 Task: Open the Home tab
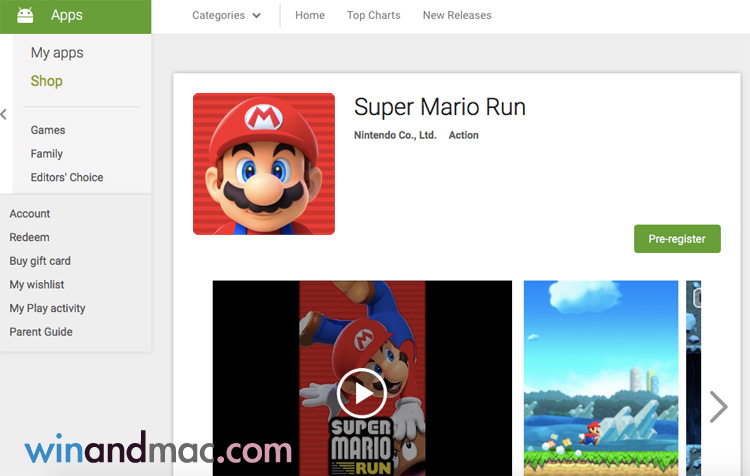(x=310, y=16)
